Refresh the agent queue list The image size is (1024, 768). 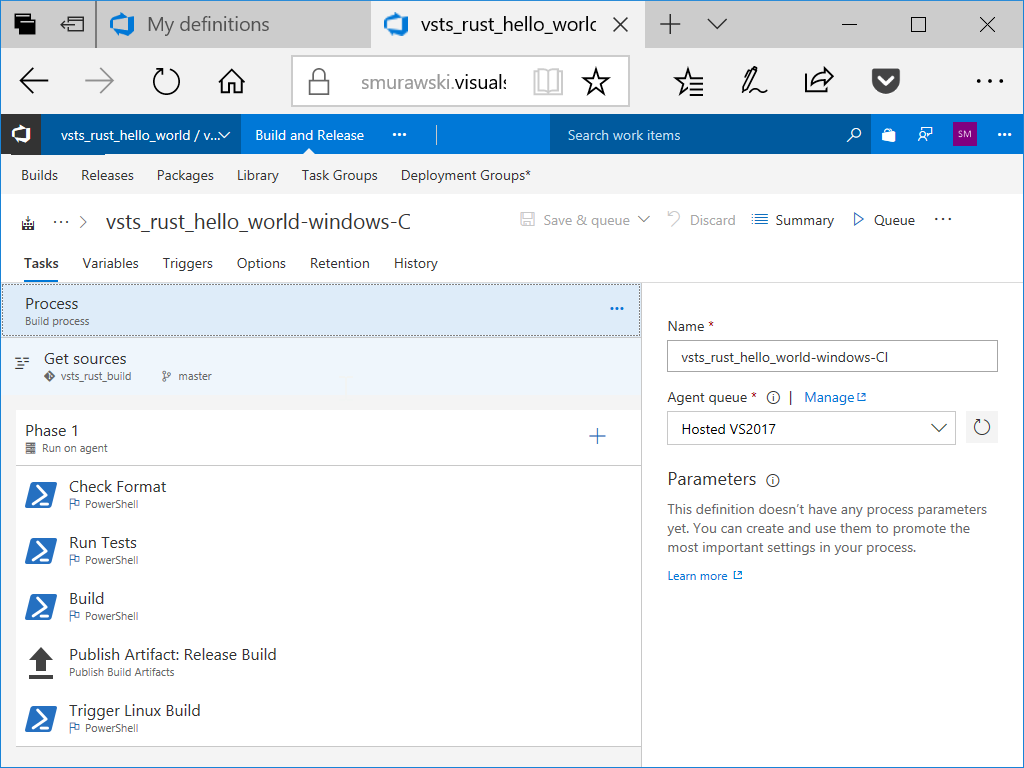pyautogui.click(x=982, y=428)
